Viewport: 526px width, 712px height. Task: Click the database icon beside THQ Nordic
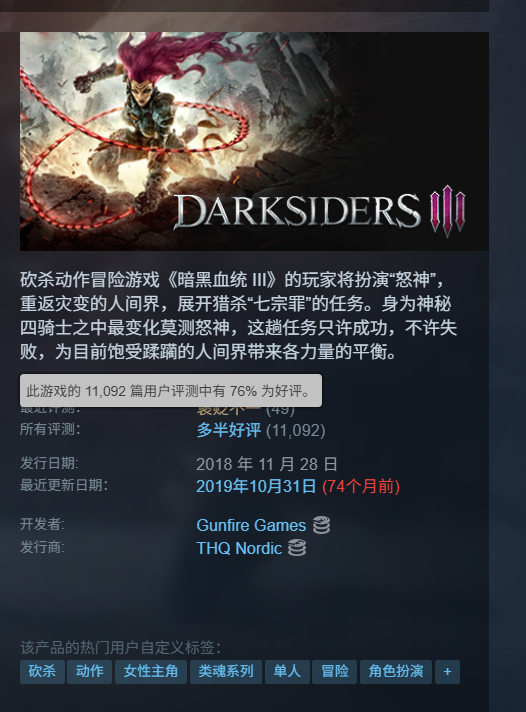297,548
